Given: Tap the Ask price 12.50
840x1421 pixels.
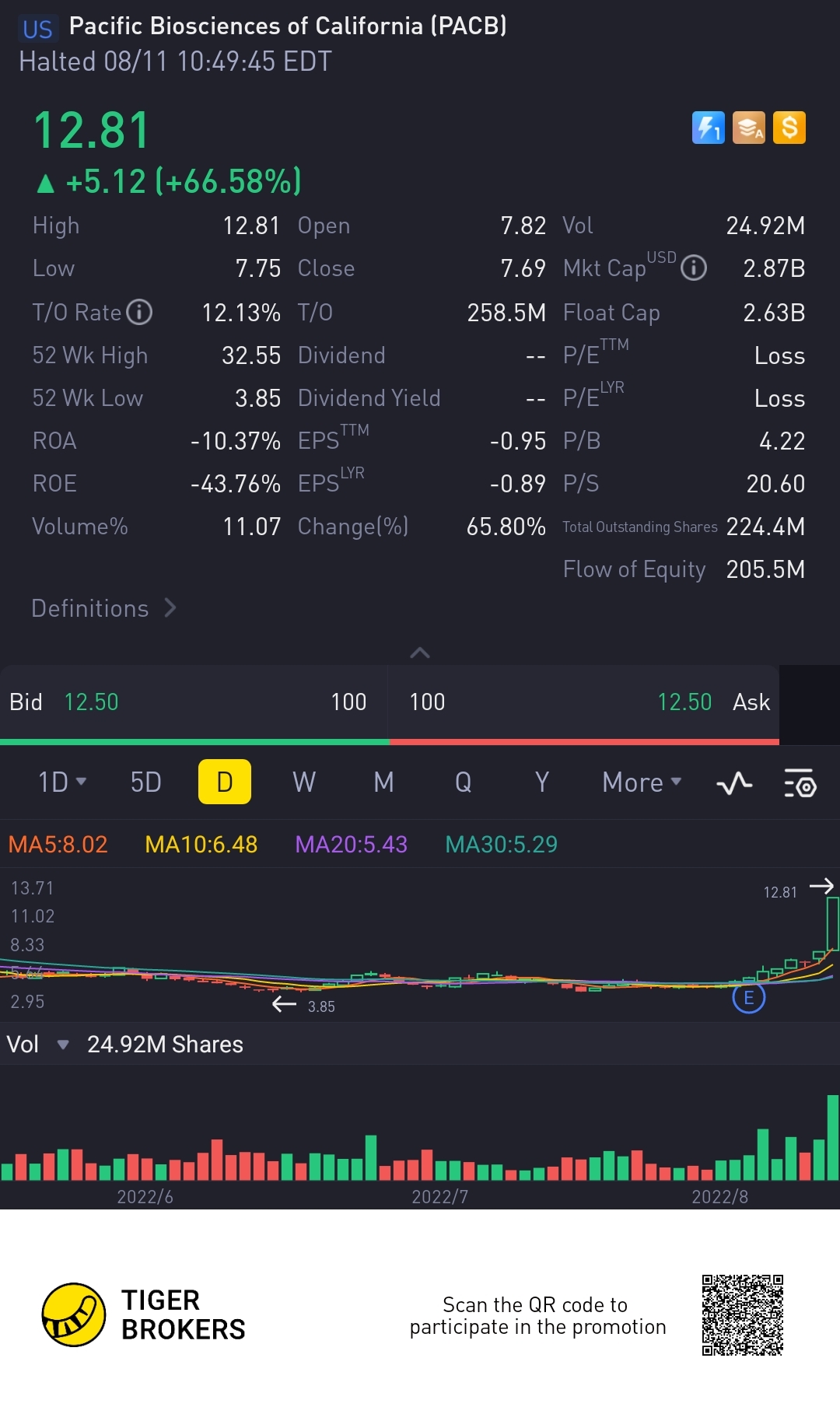Looking at the screenshot, I should [684, 702].
